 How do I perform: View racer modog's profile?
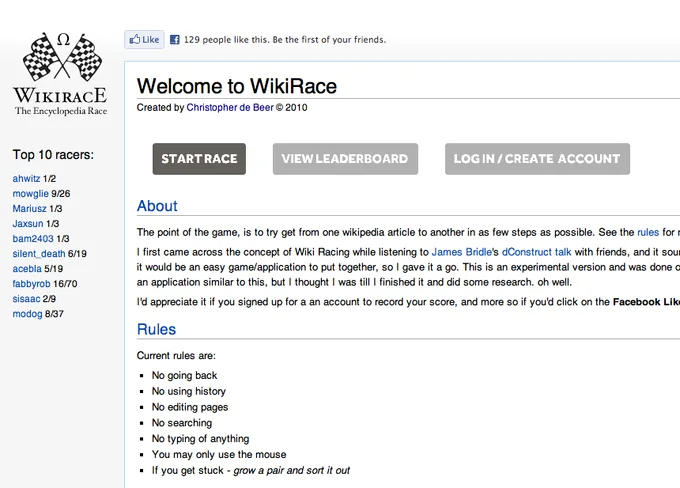(x=27, y=314)
